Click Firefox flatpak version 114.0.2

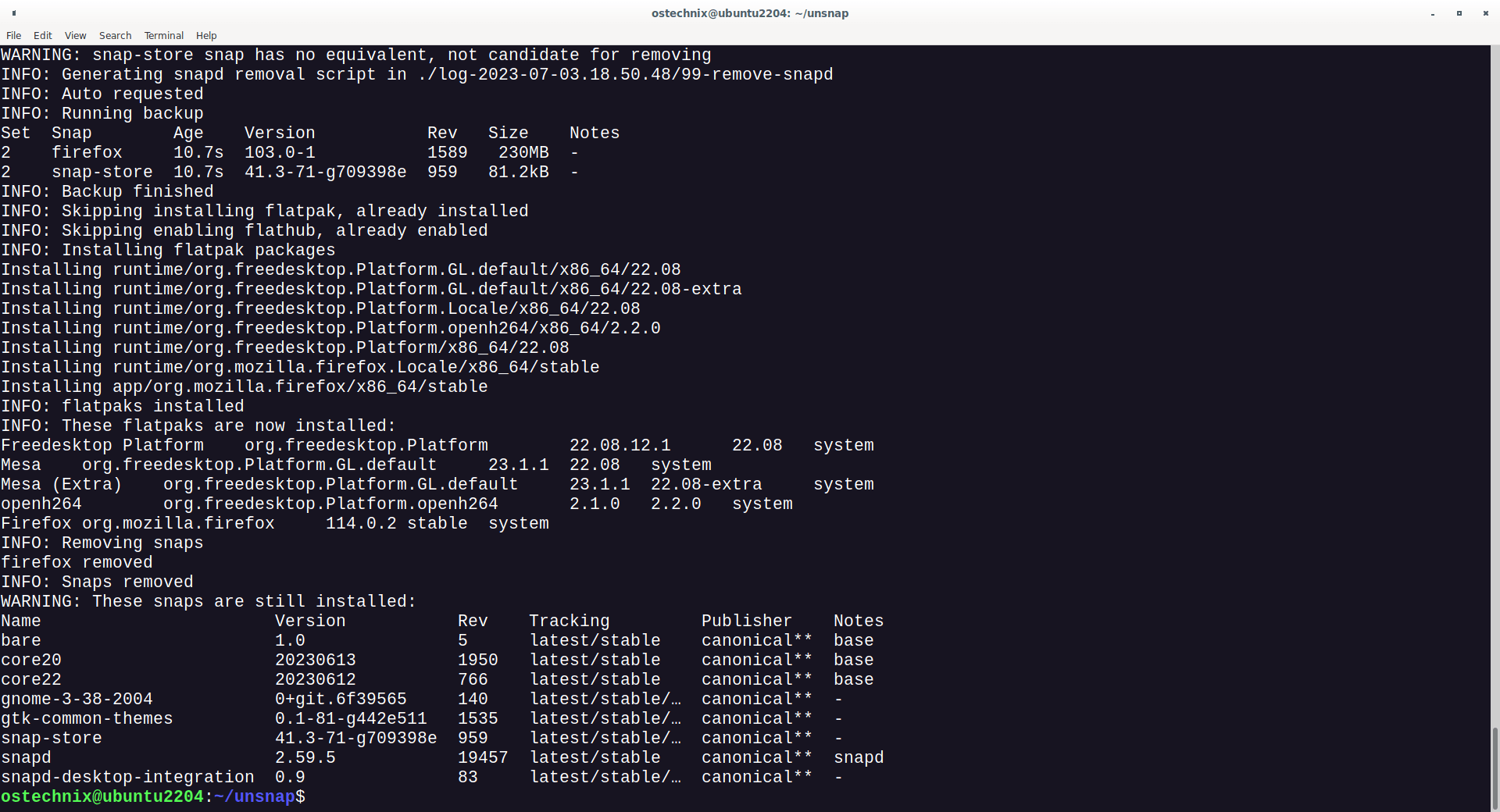[x=361, y=523]
